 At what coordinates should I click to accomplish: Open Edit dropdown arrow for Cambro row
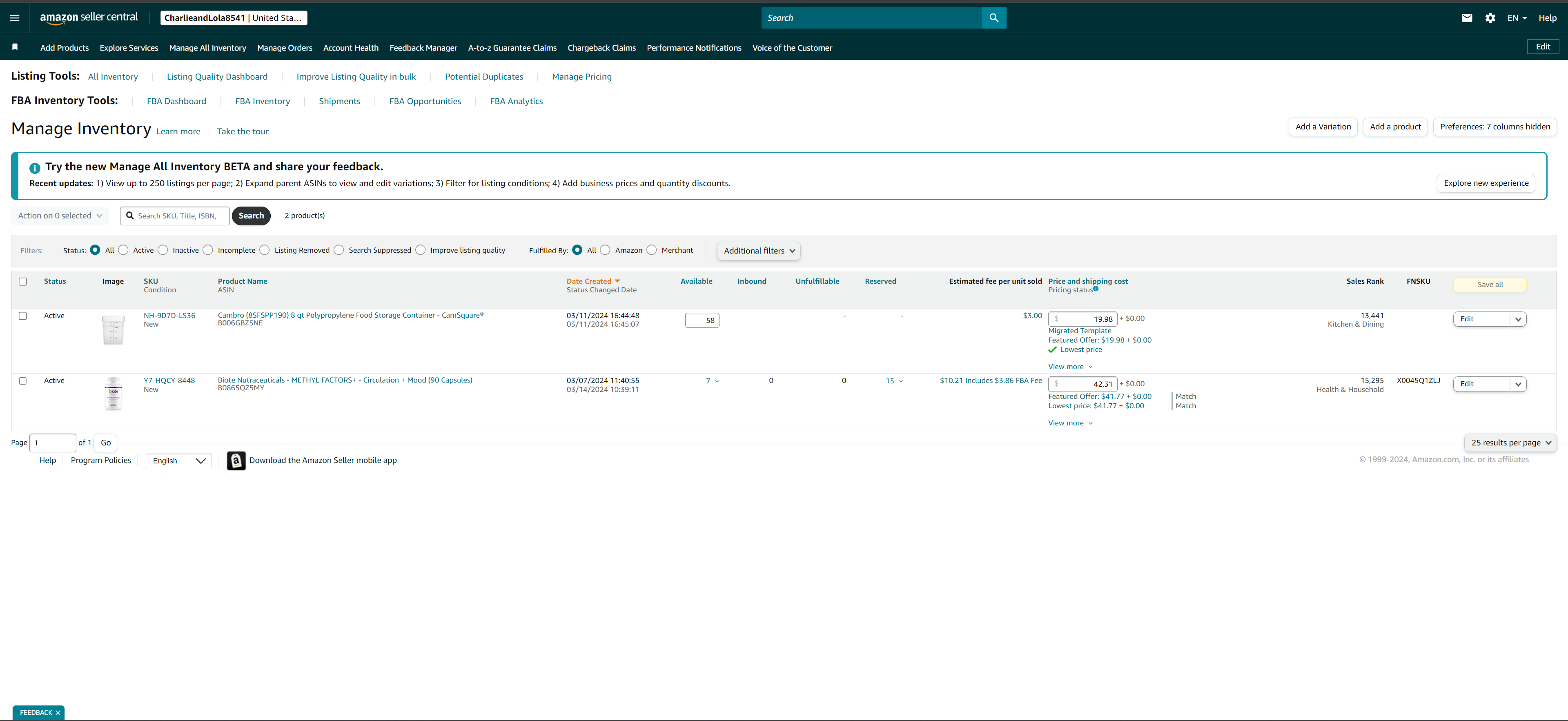pos(1518,319)
